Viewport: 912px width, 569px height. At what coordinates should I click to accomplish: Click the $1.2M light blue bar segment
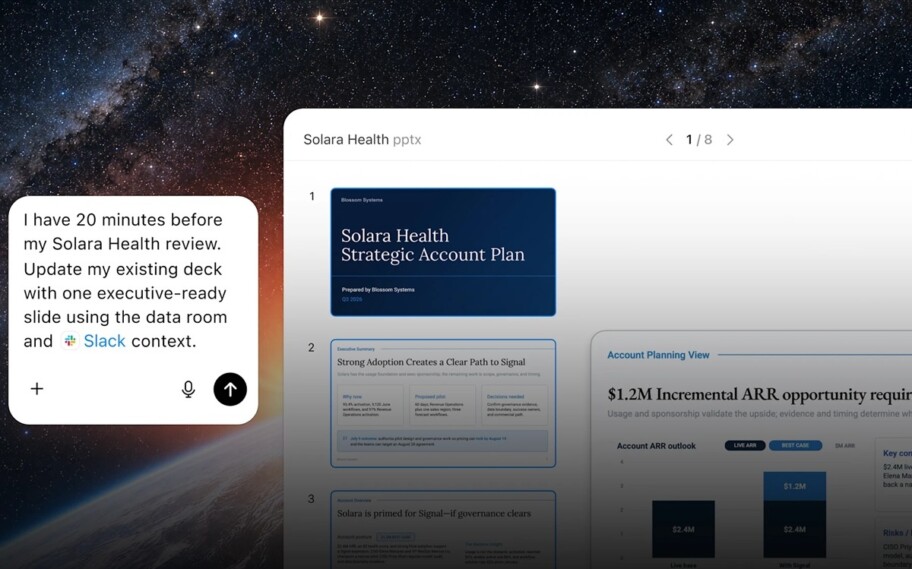[x=795, y=486]
